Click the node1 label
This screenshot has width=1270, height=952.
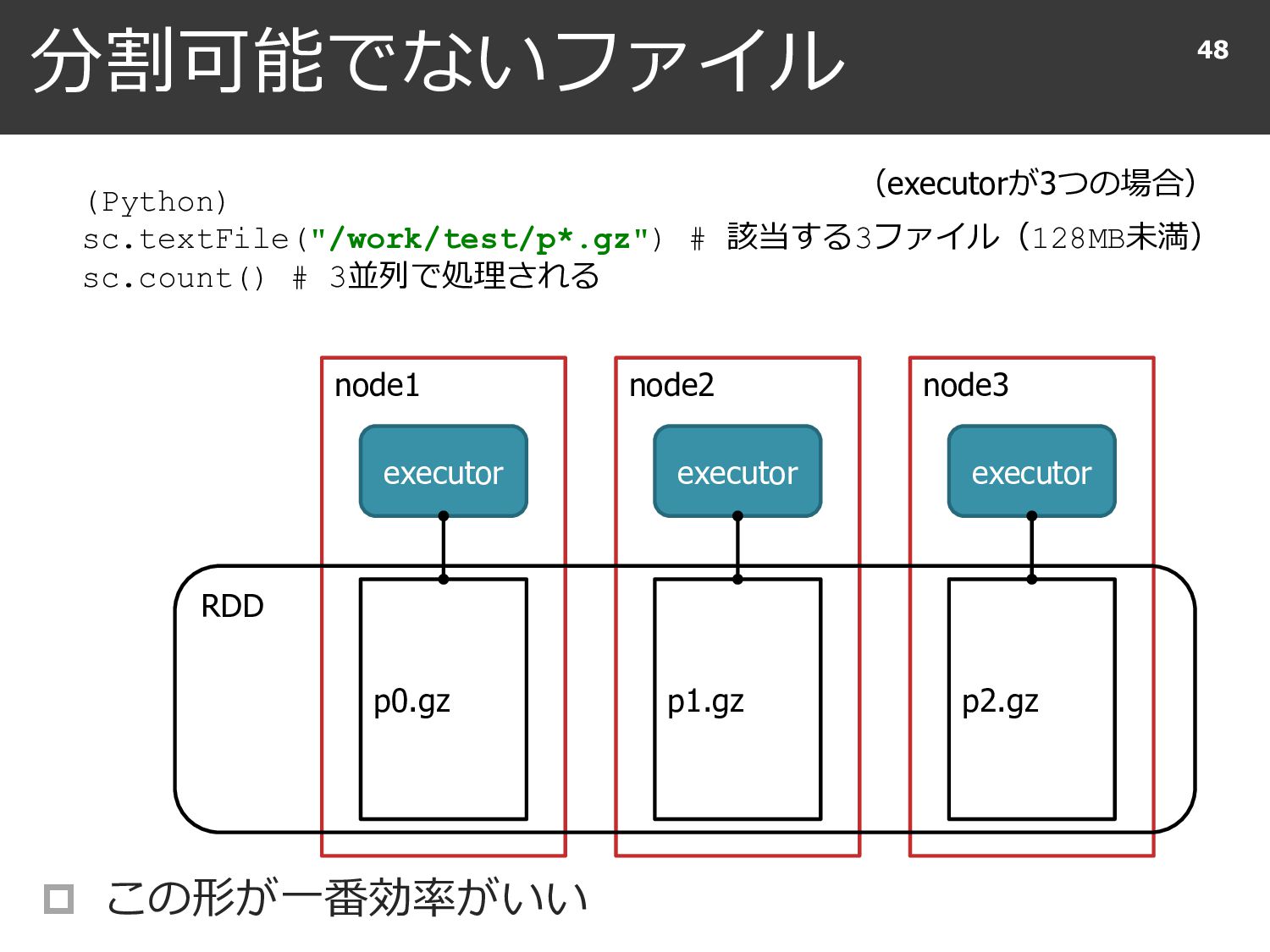pos(377,386)
